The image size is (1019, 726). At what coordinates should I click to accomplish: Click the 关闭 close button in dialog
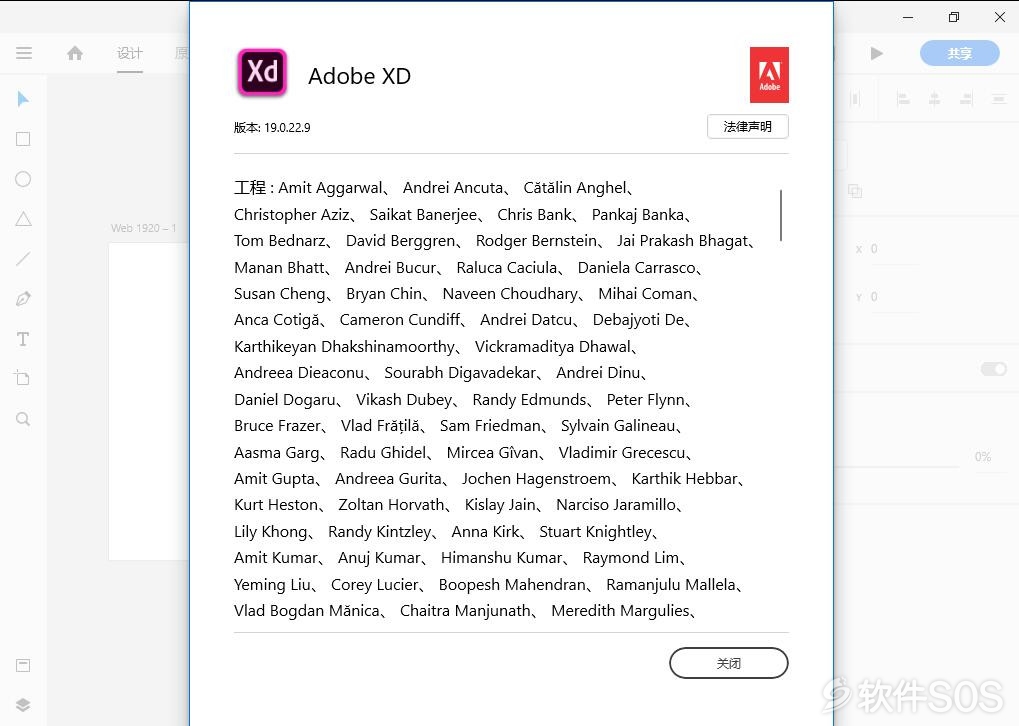pos(729,663)
